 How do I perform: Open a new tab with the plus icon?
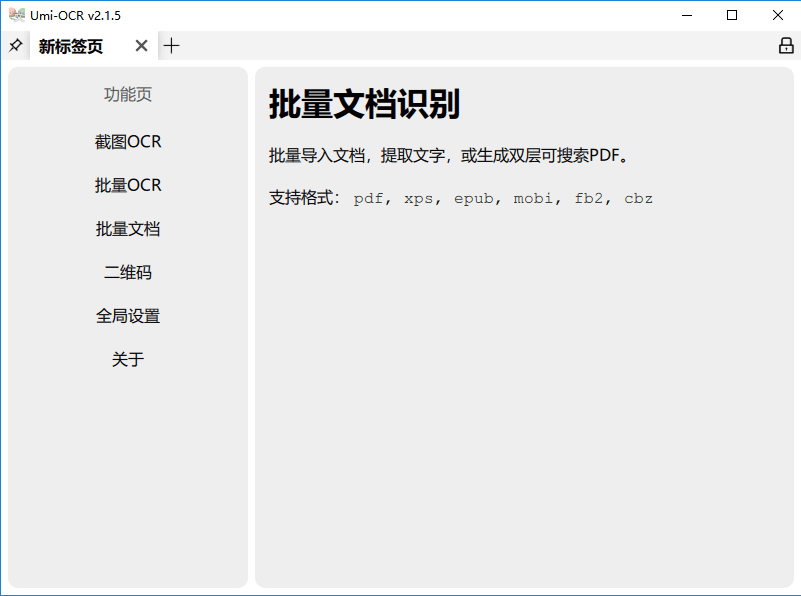[171, 45]
